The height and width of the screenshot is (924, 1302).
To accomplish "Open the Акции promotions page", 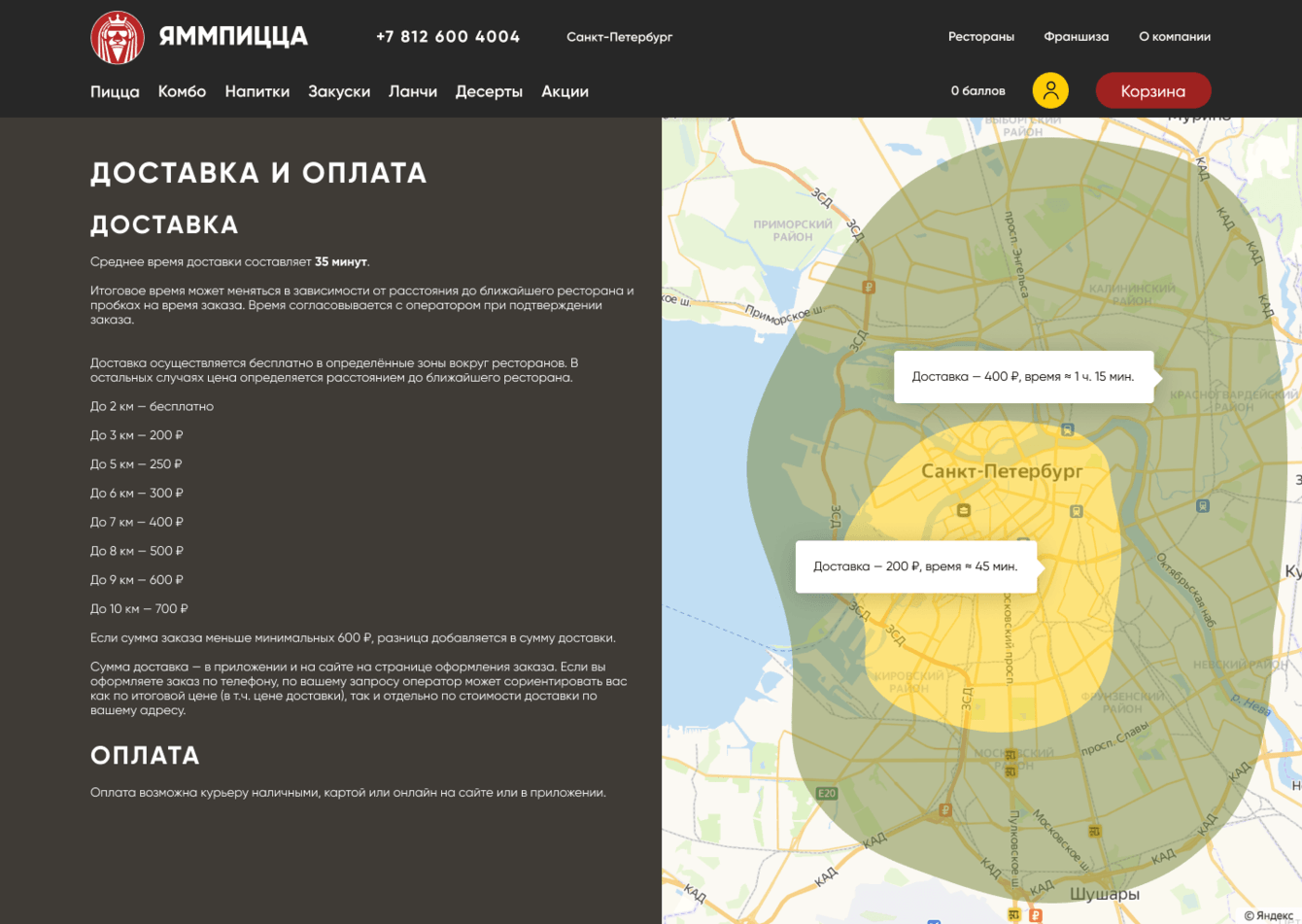I will coord(565,91).
